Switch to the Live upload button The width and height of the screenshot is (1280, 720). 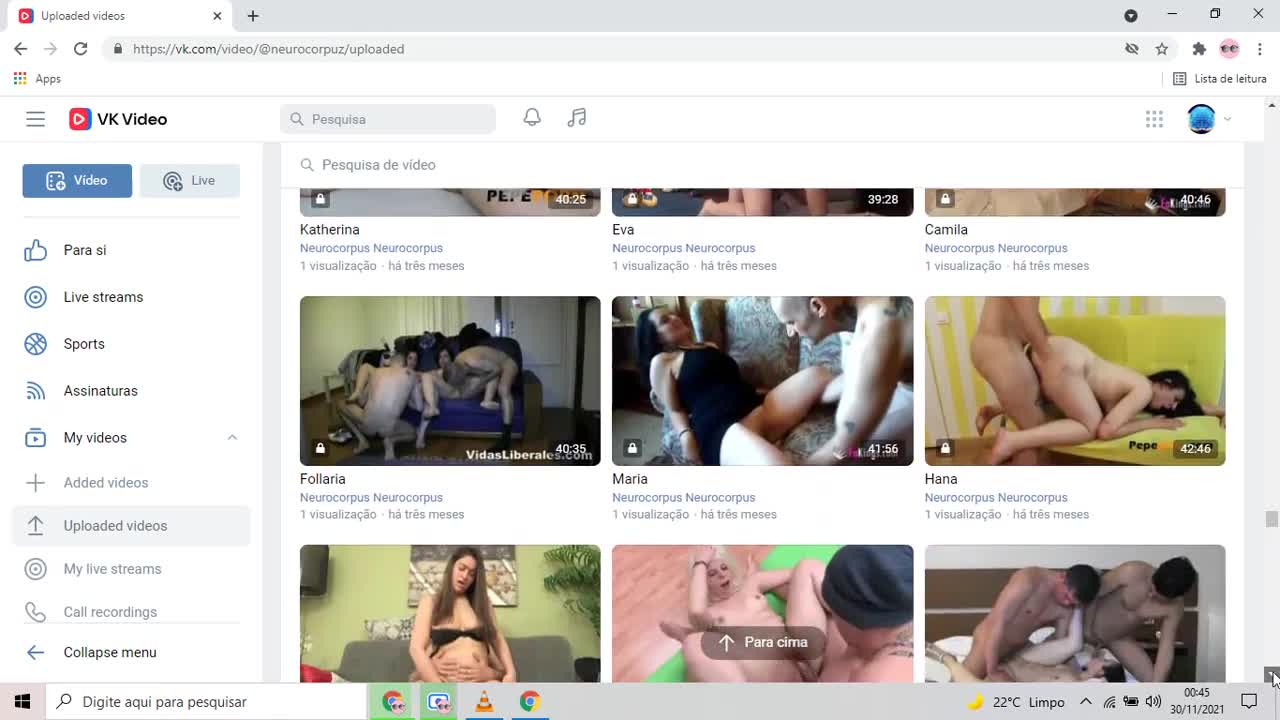tap(189, 181)
